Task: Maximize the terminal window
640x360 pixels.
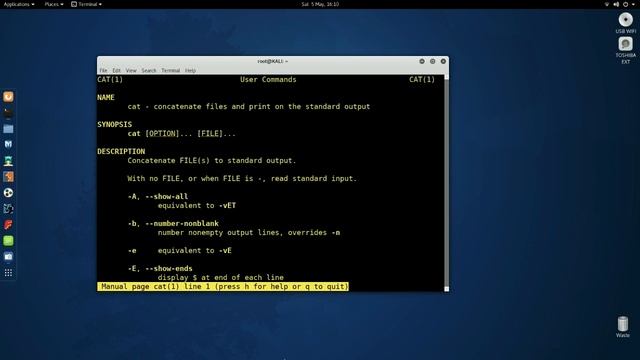Action: pos(432,61)
